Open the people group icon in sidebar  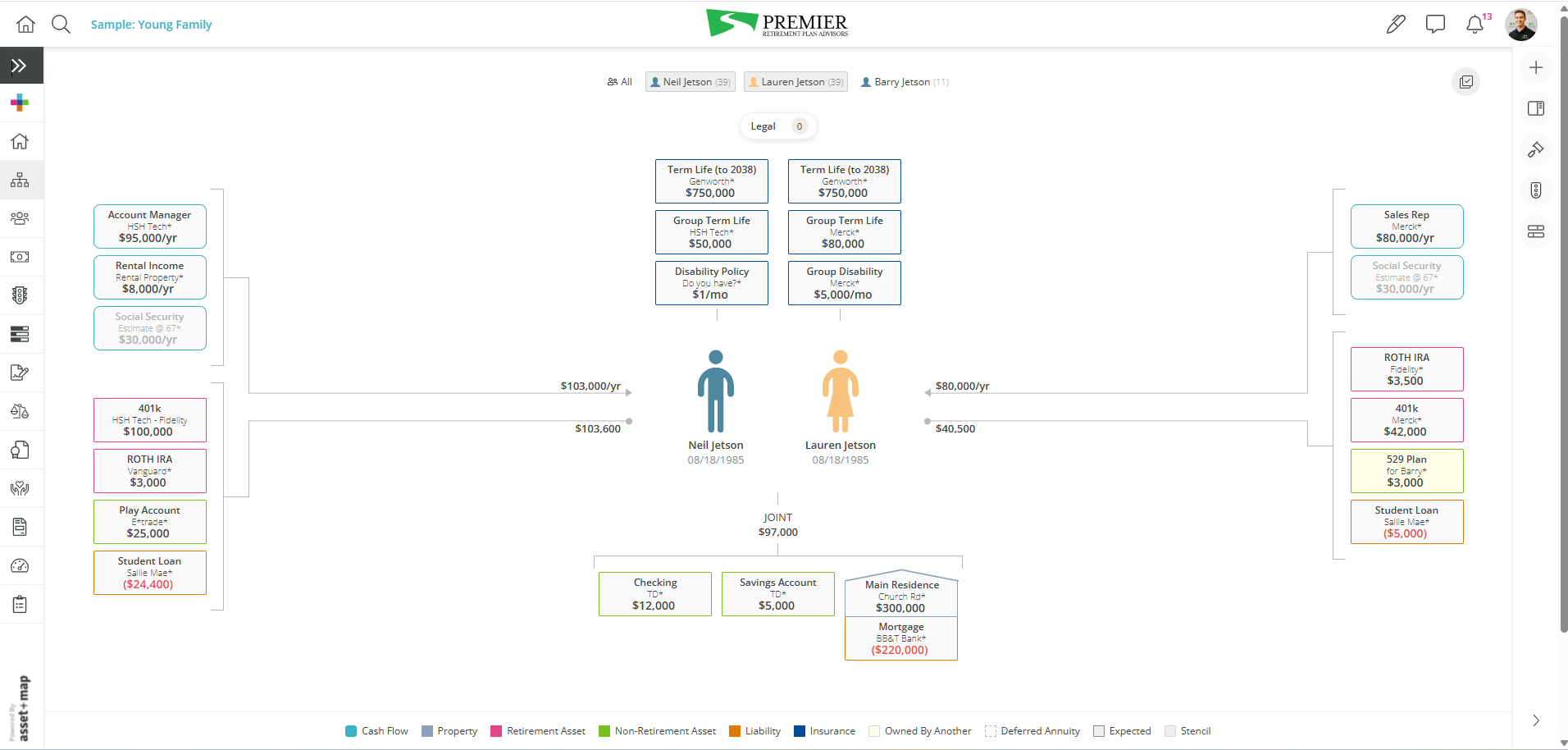[20, 218]
